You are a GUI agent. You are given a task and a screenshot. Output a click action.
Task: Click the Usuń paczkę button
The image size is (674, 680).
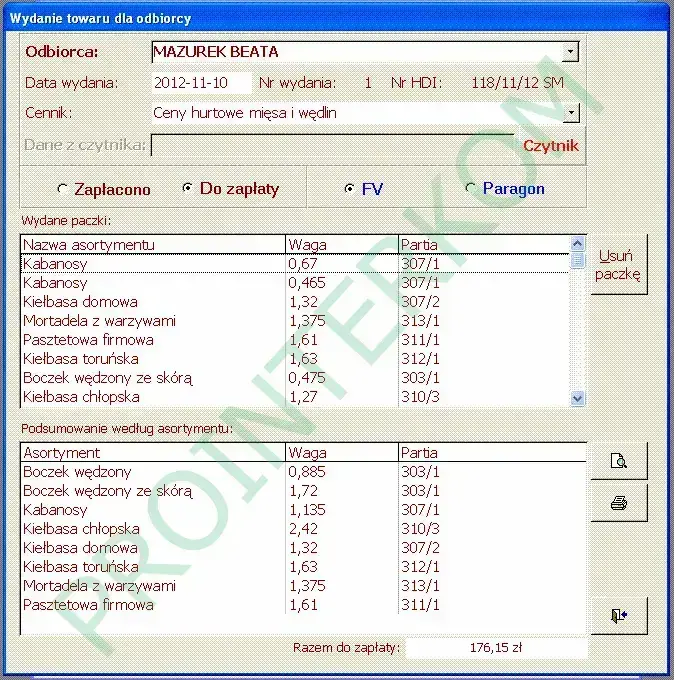pos(618,265)
